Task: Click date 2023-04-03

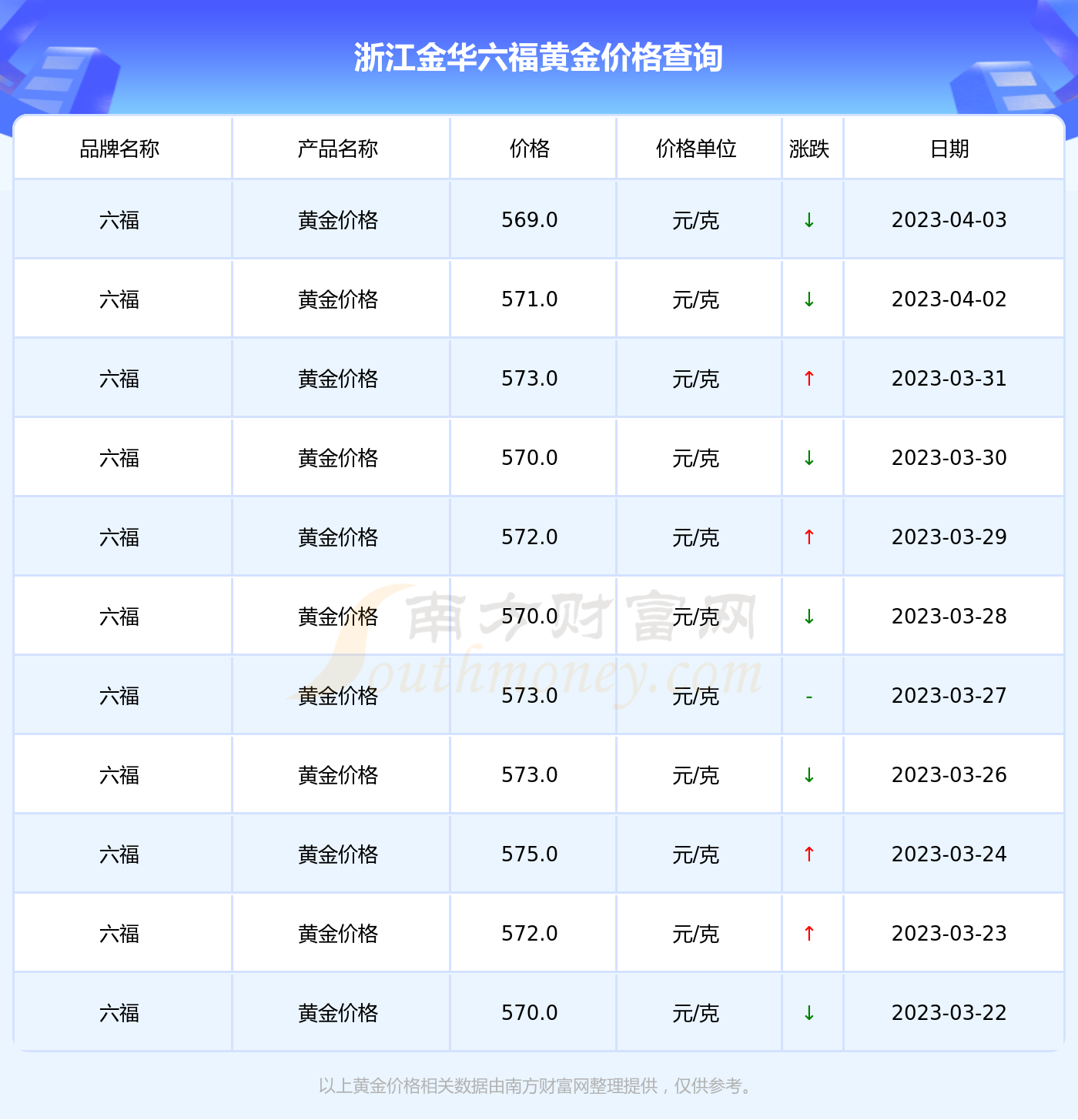Action: click(x=949, y=220)
